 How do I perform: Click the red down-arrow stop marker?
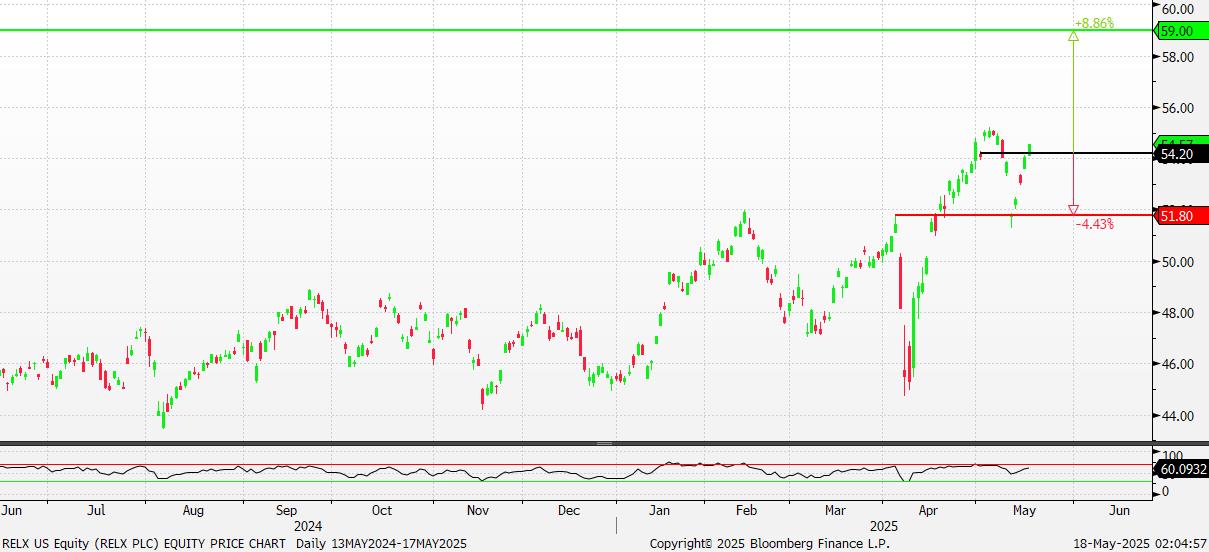[1073, 209]
